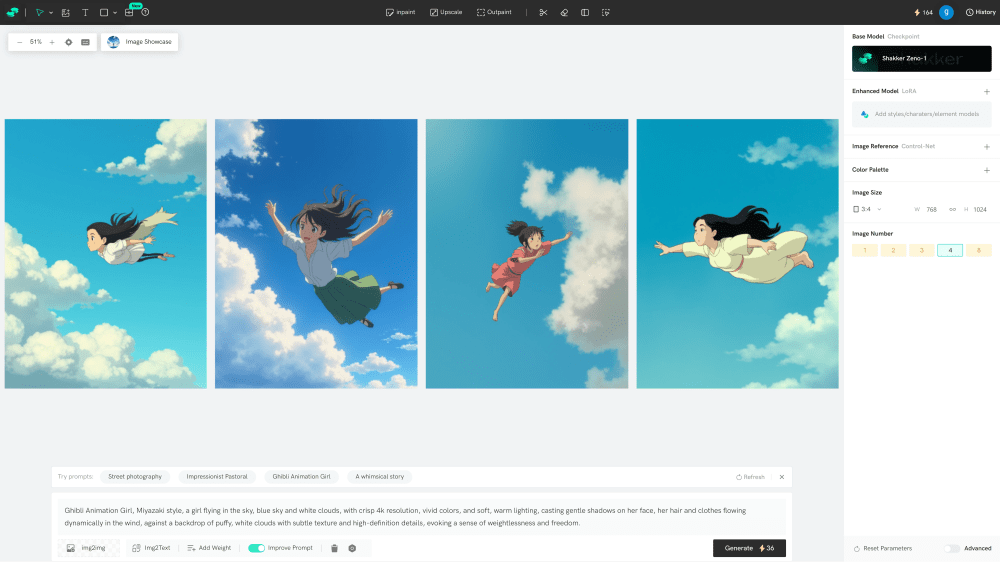Open the 3:4 aspect ratio dropdown
Screen dimensions: 1000x562
pyautogui.click(x=867, y=209)
